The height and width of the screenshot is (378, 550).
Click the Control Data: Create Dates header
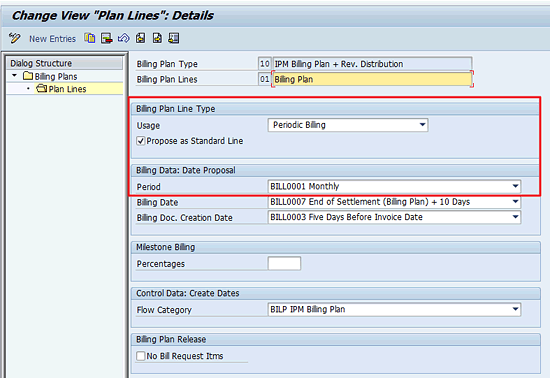188,293
